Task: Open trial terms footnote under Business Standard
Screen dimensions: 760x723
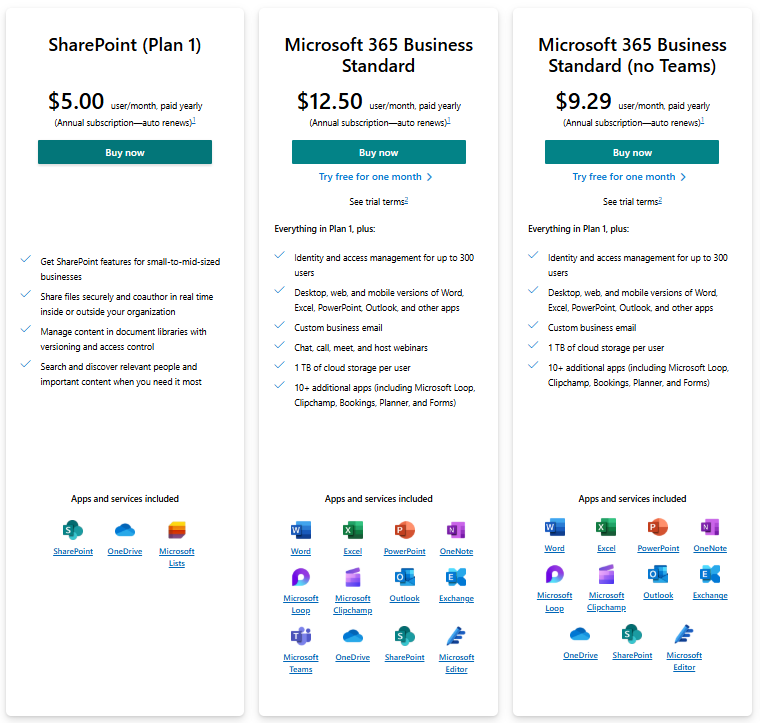Action: tap(406, 200)
